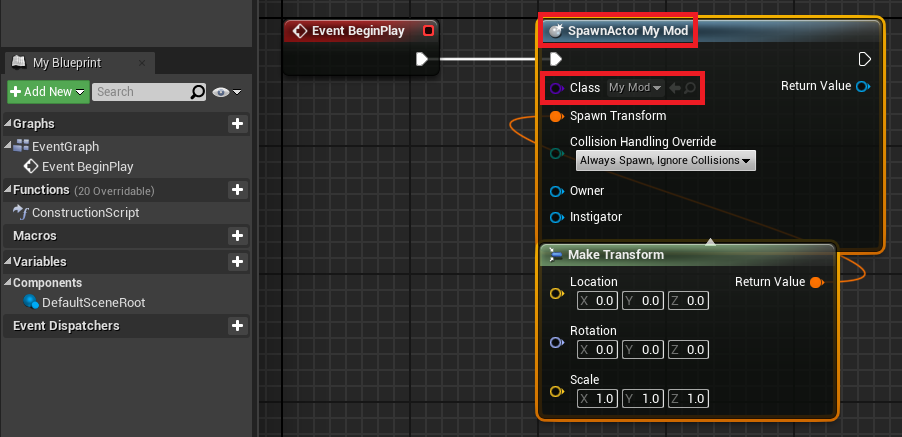This screenshot has height=437, width=902.
Task: Edit Location Z value field
Action: [688, 301]
